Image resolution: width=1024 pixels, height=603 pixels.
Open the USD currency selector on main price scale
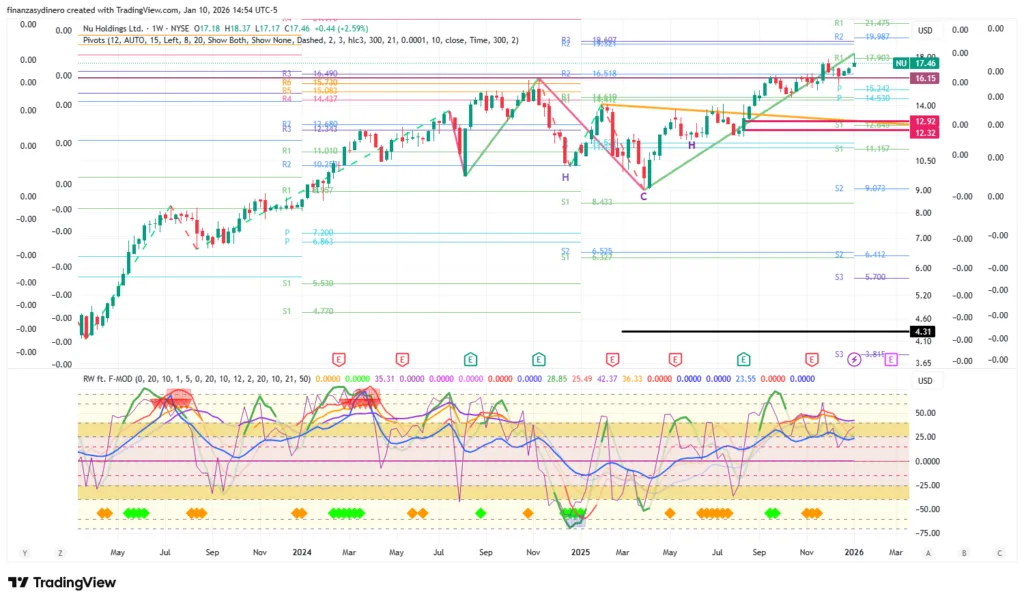tap(925, 30)
